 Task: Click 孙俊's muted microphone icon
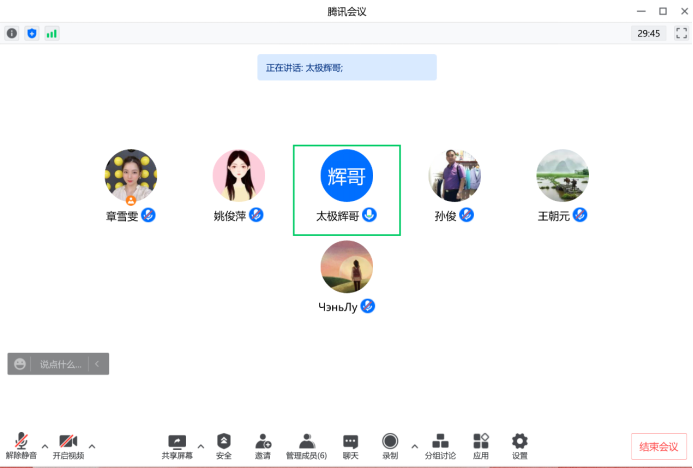tap(466, 215)
